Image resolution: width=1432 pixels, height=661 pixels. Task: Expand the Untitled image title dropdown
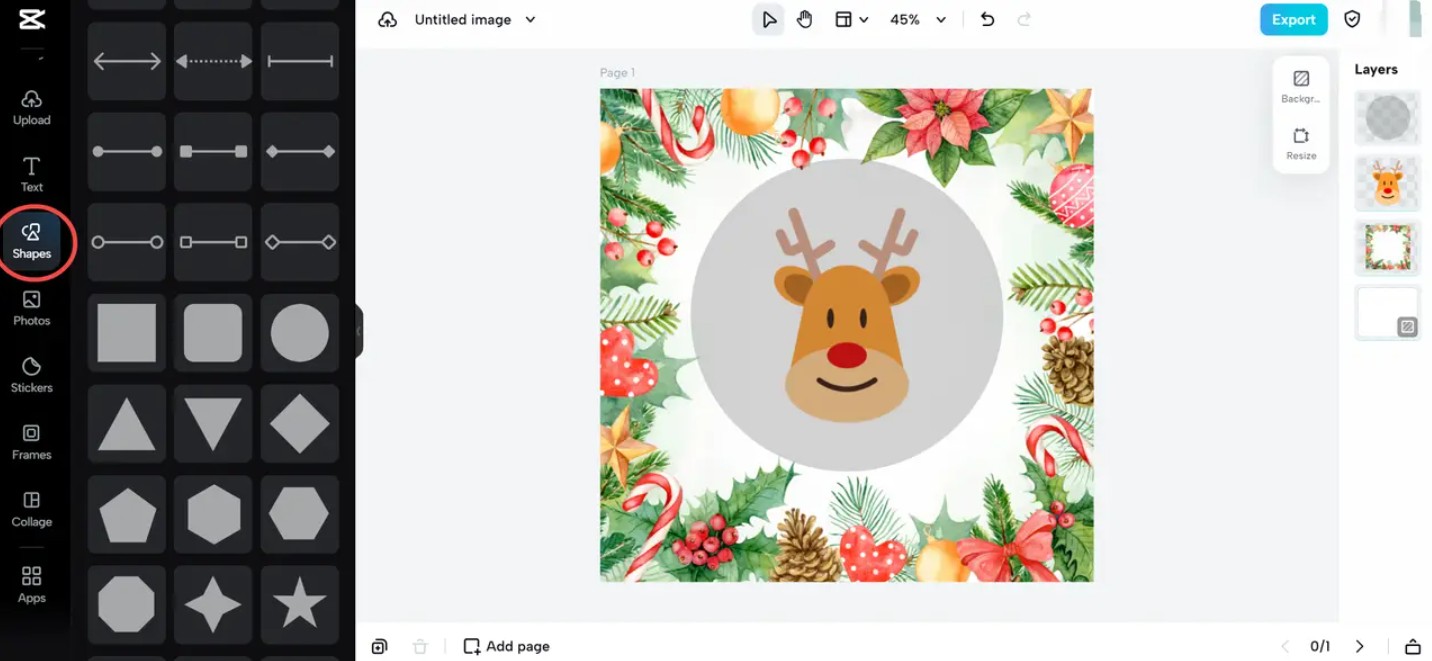(x=530, y=20)
